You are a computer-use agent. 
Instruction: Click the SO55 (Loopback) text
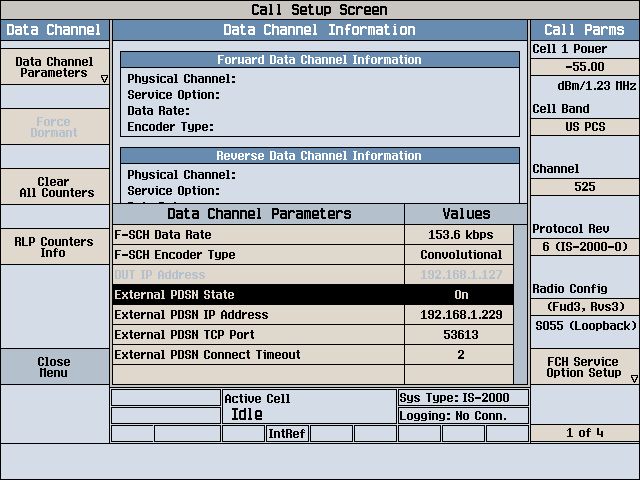pyautogui.click(x=585, y=326)
